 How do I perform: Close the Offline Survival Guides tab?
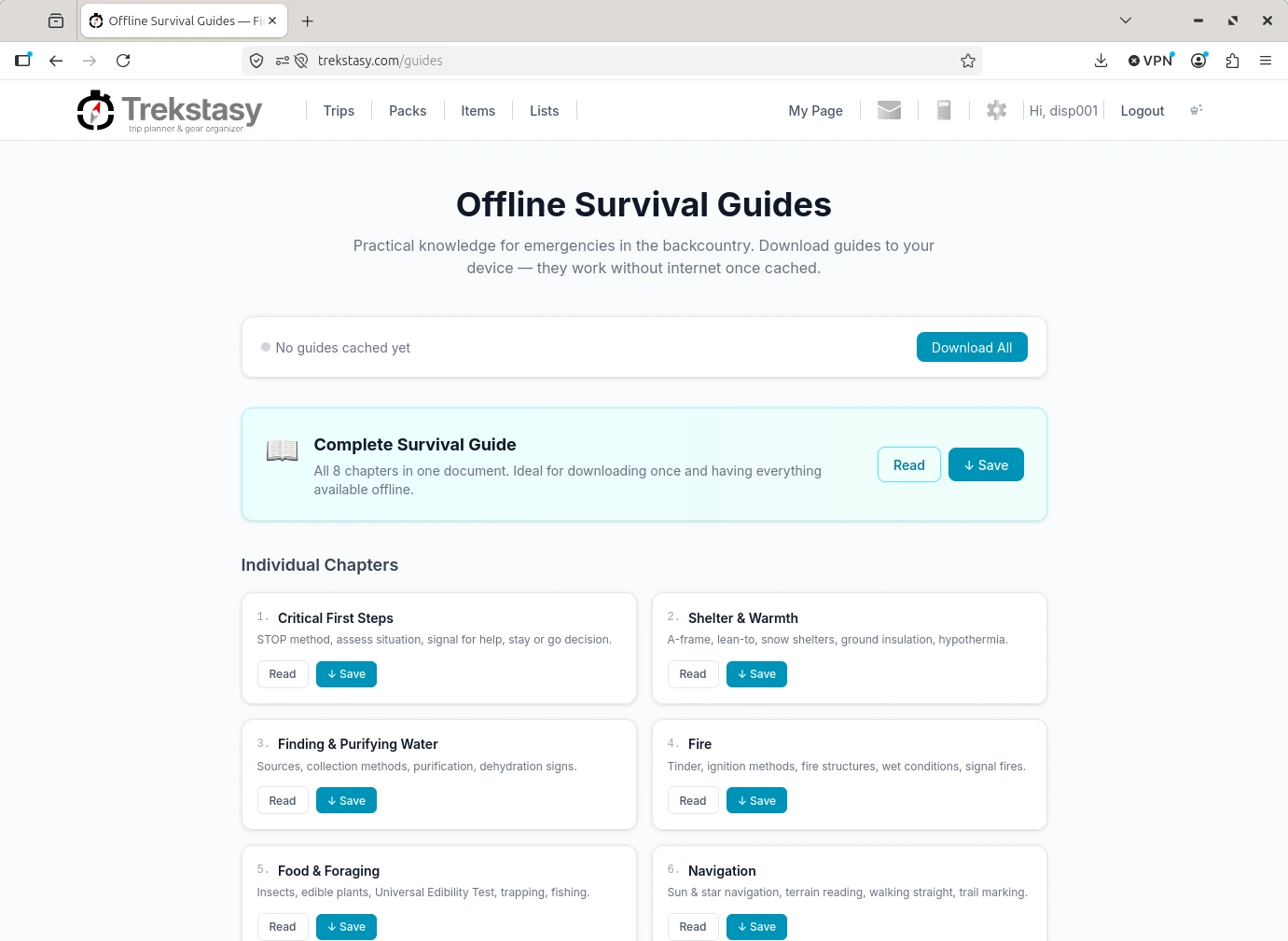(x=272, y=21)
